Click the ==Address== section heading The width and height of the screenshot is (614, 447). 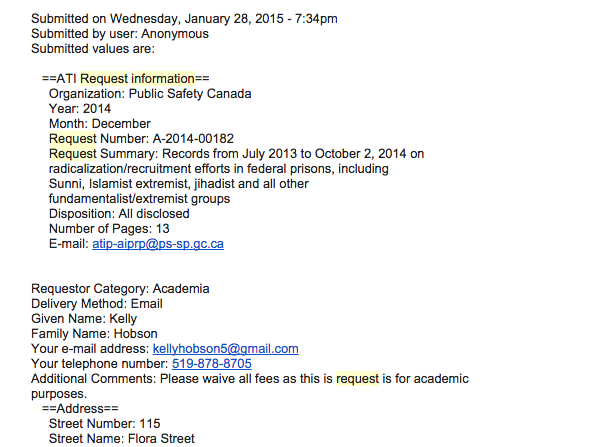(79, 408)
